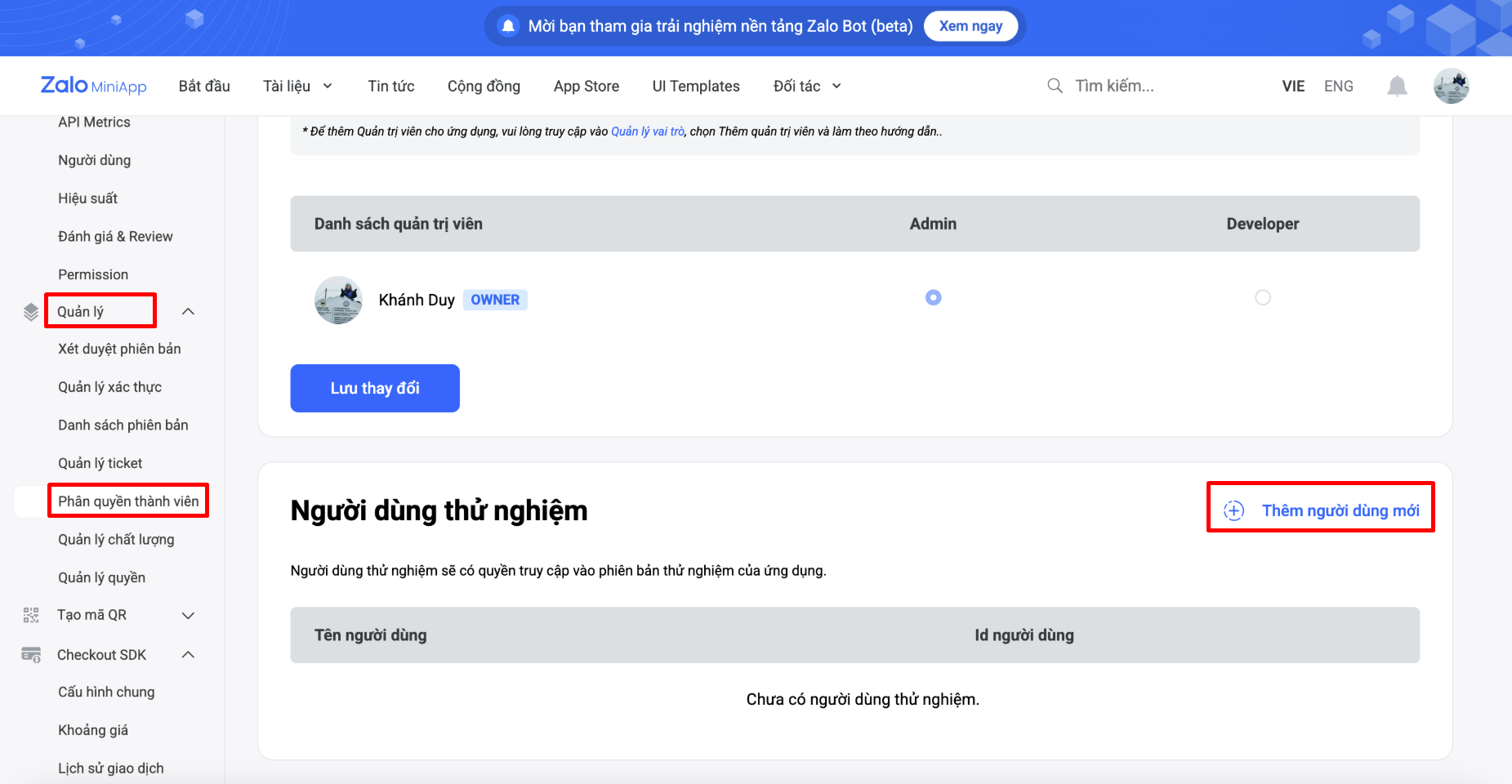The image size is (1512, 784).
Task: Click the Quản lý layers icon
Action: tap(31, 312)
